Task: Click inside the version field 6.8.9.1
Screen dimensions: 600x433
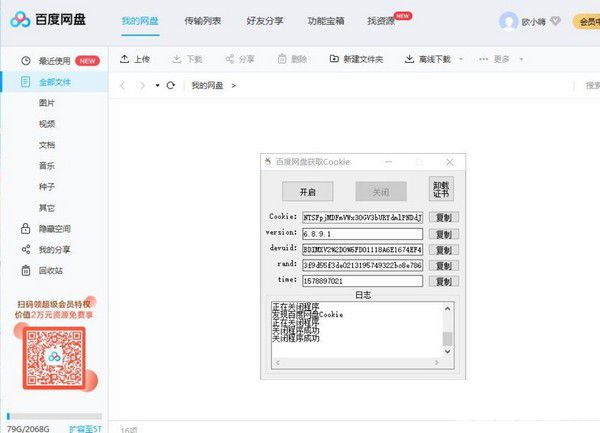Action: click(x=362, y=234)
